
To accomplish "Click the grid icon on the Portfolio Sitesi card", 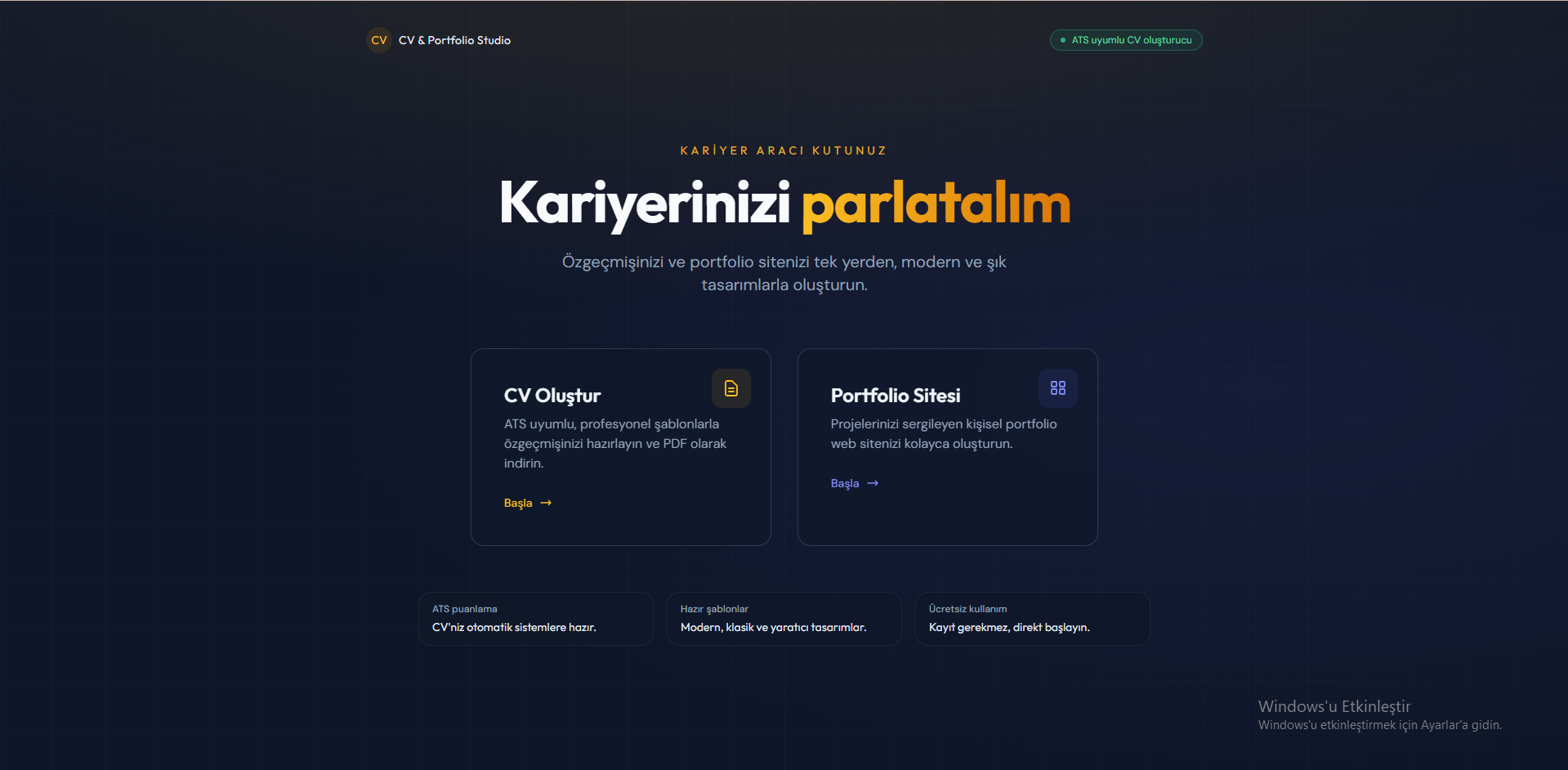I will click(x=1057, y=388).
